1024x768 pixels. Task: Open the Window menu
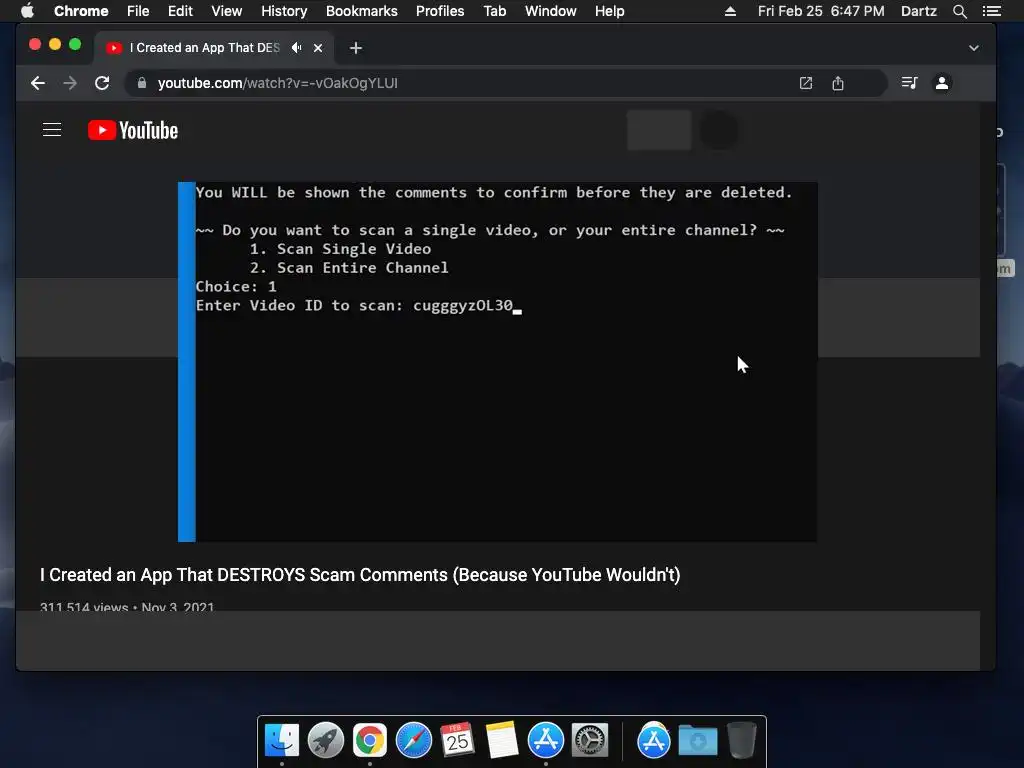point(551,11)
